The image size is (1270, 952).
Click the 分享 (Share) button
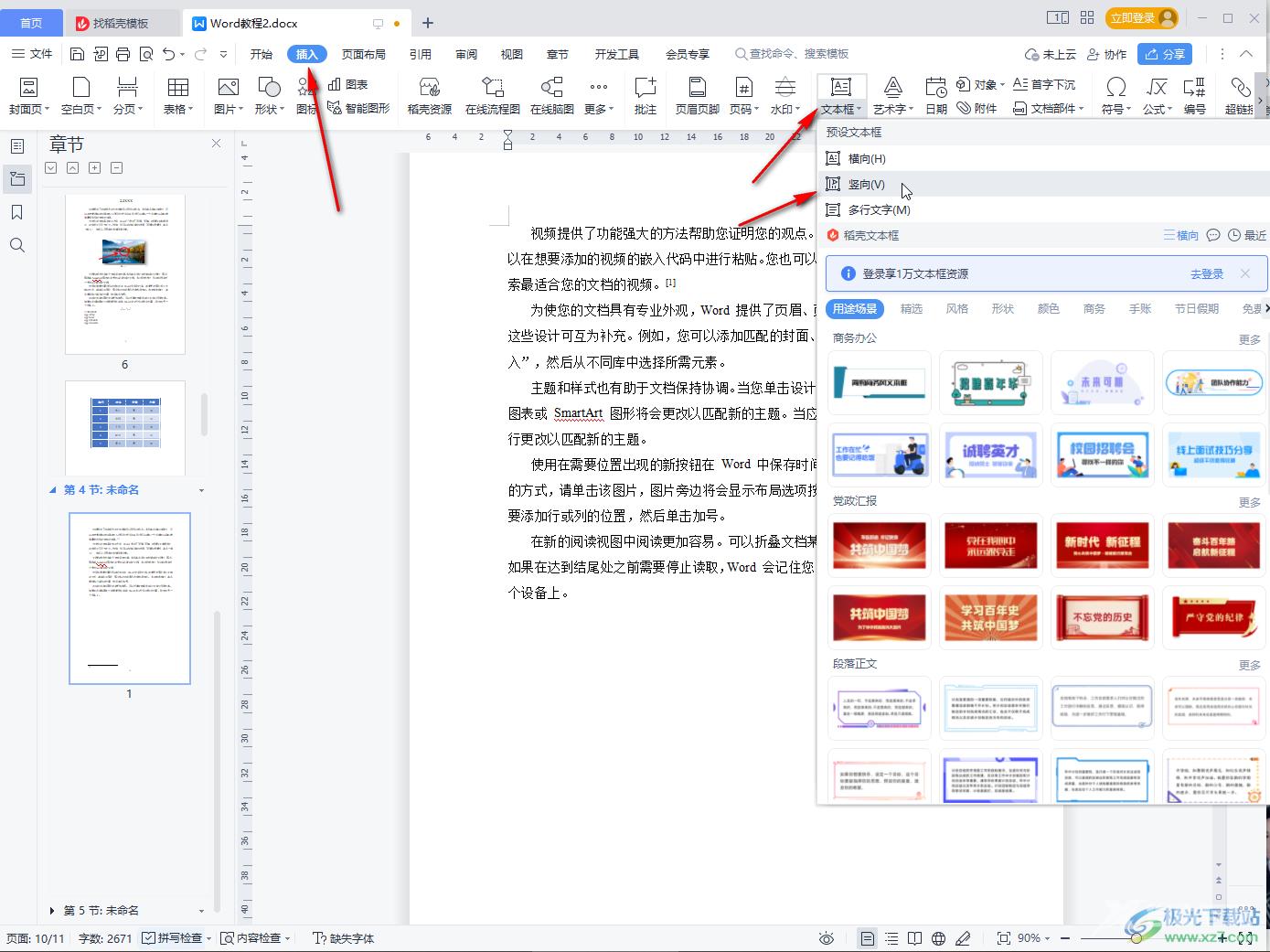[1165, 54]
